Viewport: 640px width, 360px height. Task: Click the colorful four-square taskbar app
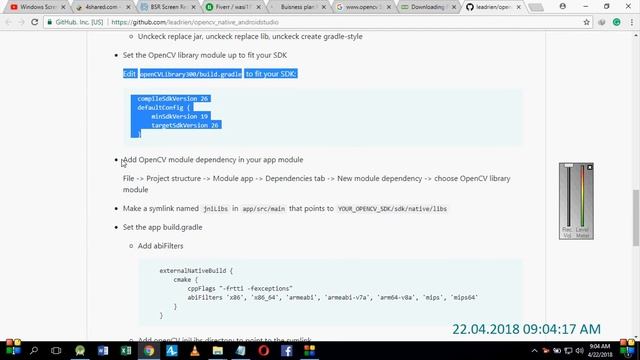point(309,351)
